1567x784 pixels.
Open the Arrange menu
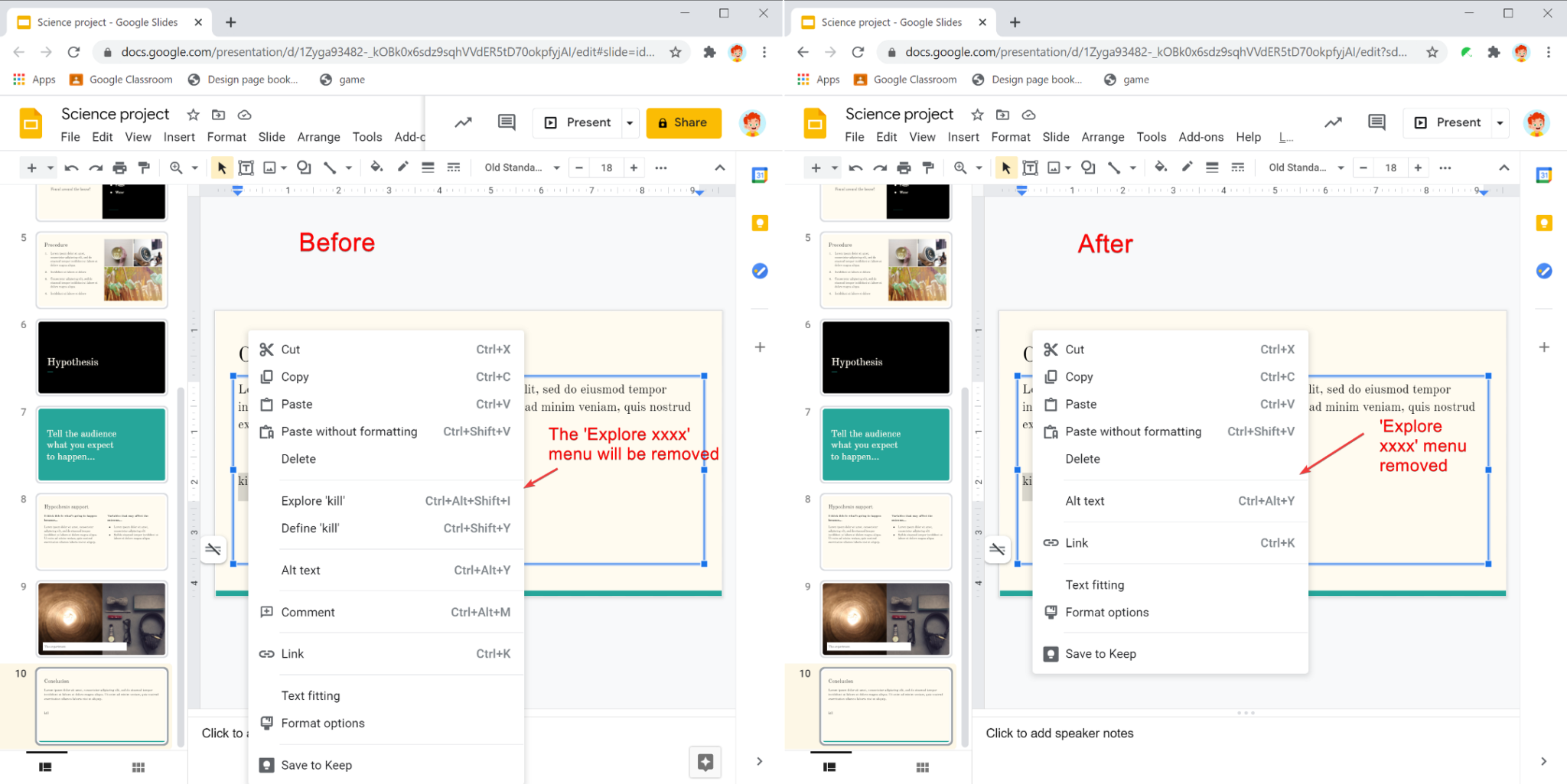coord(319,137)
